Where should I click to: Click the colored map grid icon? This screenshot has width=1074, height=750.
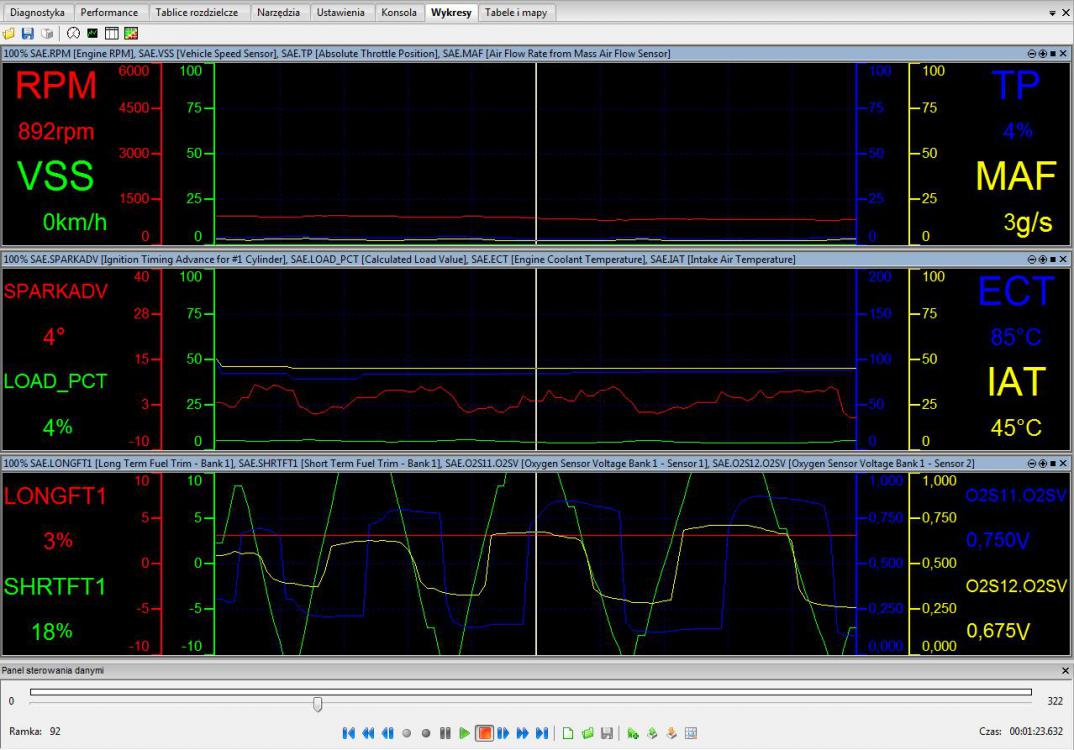pyautogui.click(x=130, y=33)
